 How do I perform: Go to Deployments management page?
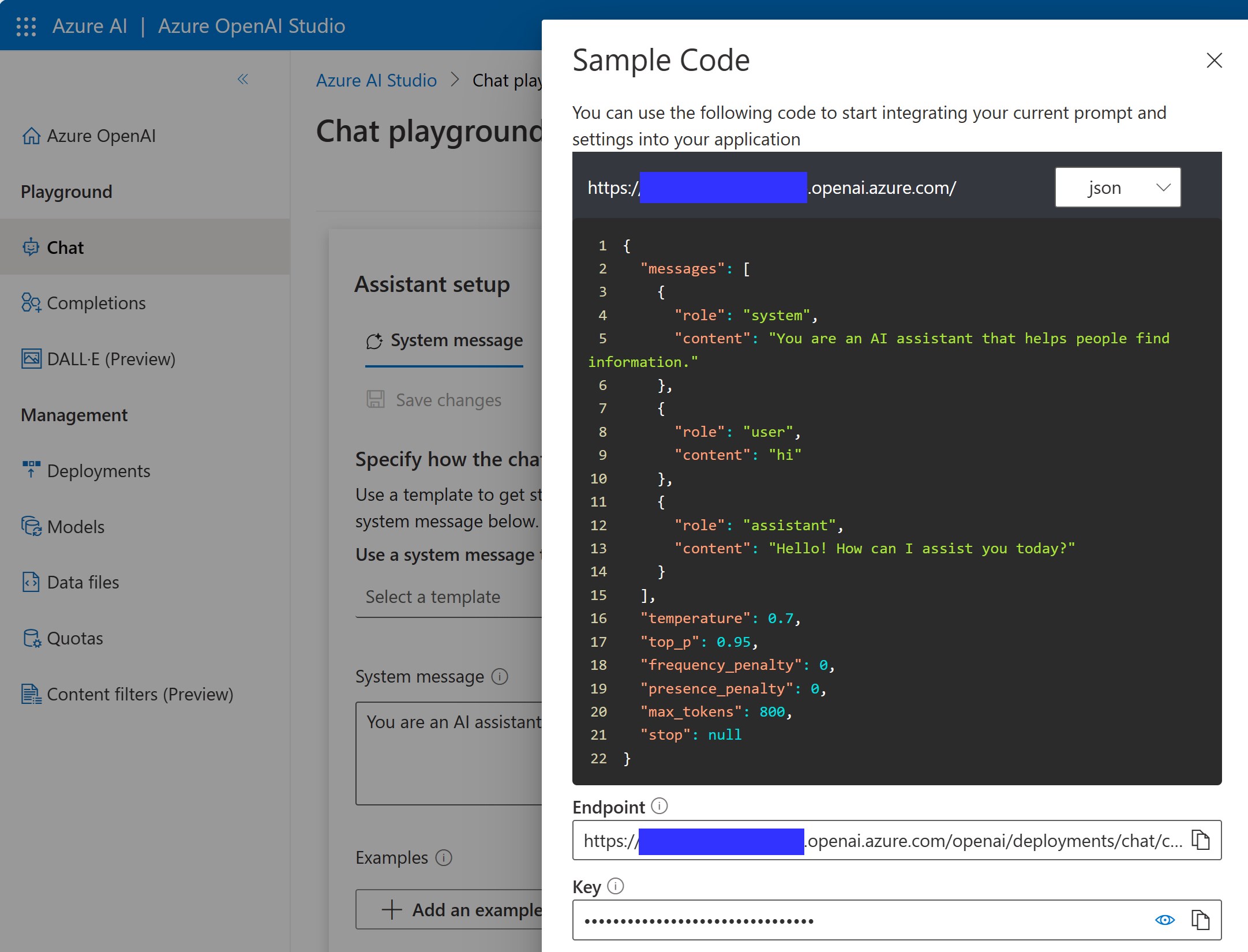[98, 471]
